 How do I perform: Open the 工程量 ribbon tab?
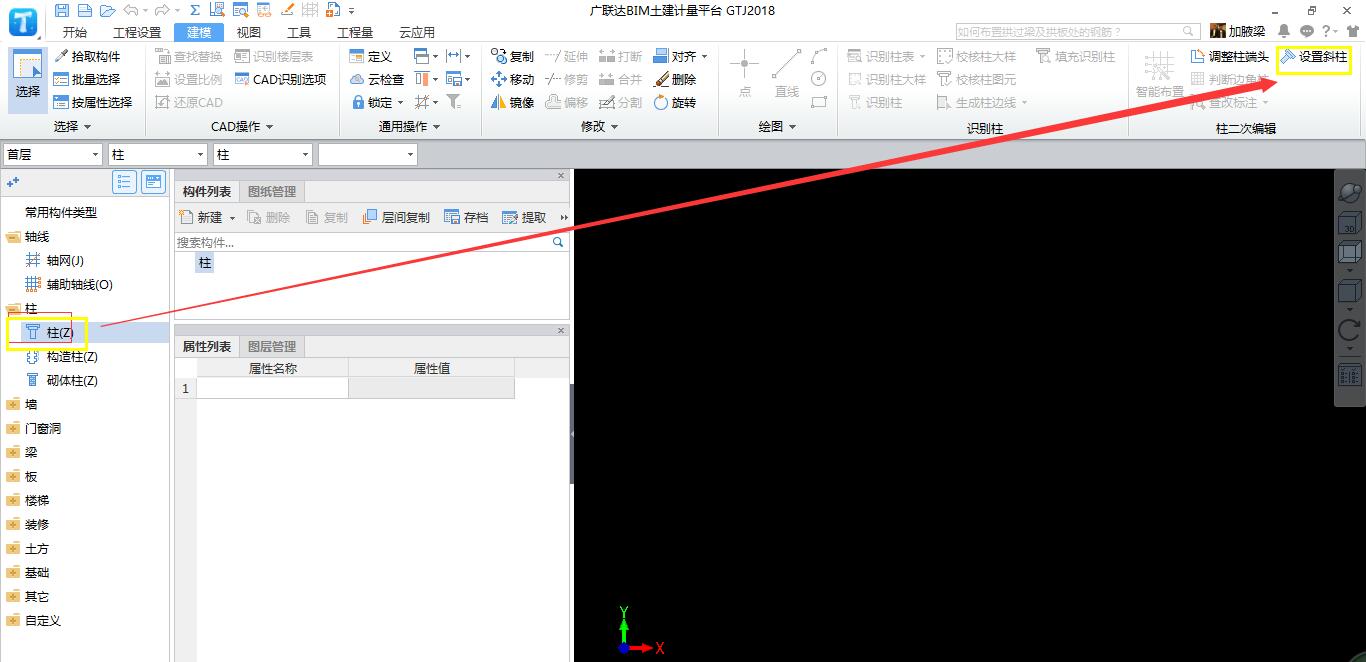pos(355,32)
